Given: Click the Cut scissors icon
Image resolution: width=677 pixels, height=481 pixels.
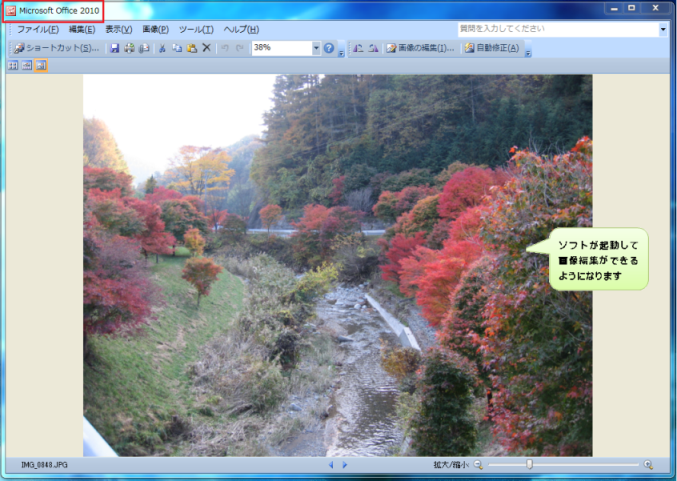Looking at the screenshot, I should (162, 48).
